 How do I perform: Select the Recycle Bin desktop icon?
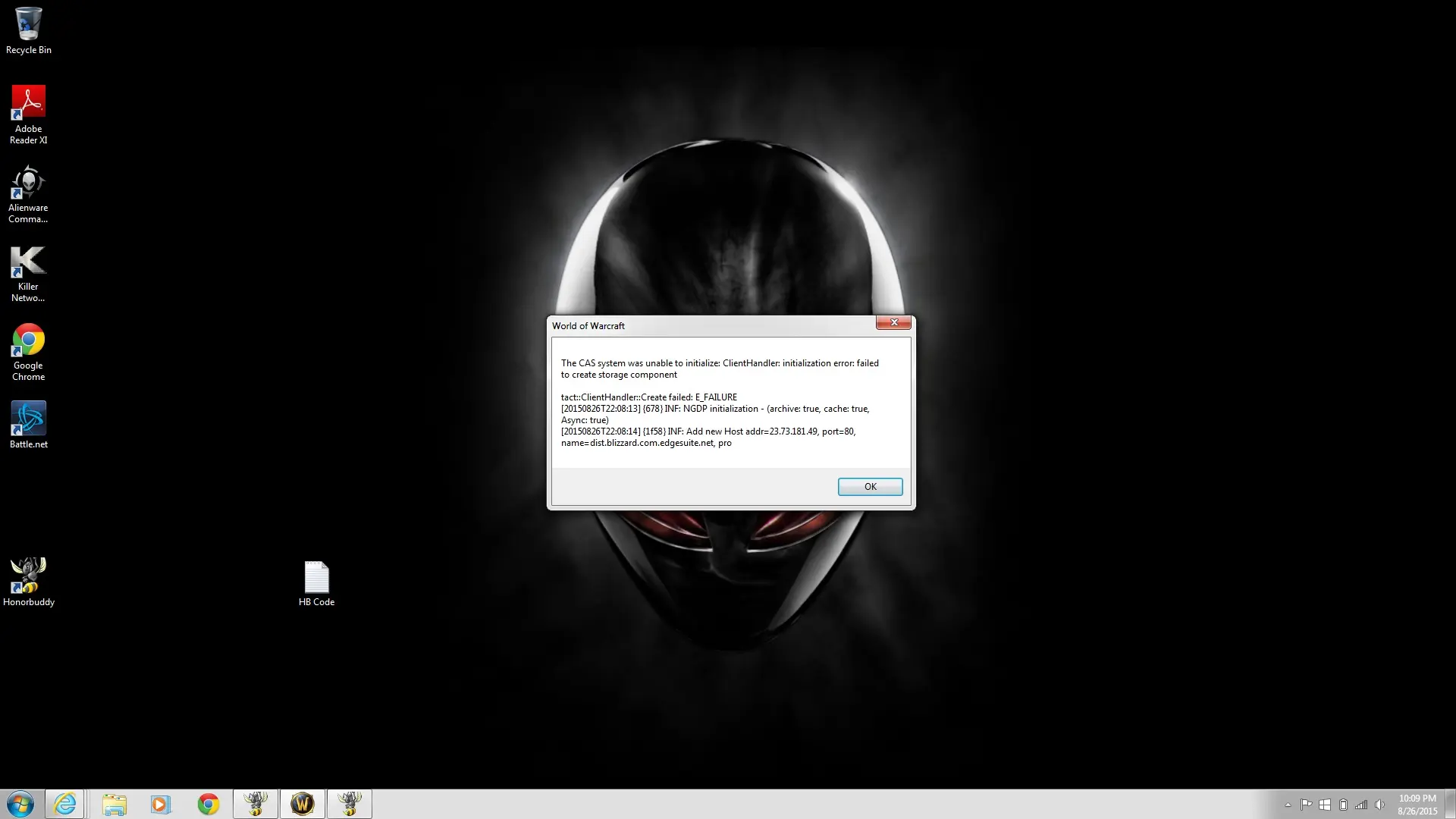(29, 31)
